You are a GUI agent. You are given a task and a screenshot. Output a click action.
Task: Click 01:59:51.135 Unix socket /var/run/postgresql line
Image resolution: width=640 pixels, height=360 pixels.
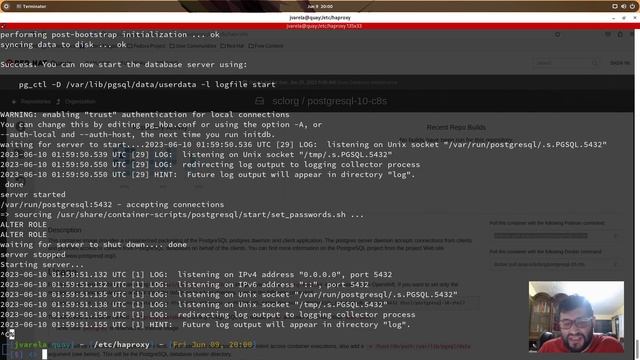pos(229,295)
